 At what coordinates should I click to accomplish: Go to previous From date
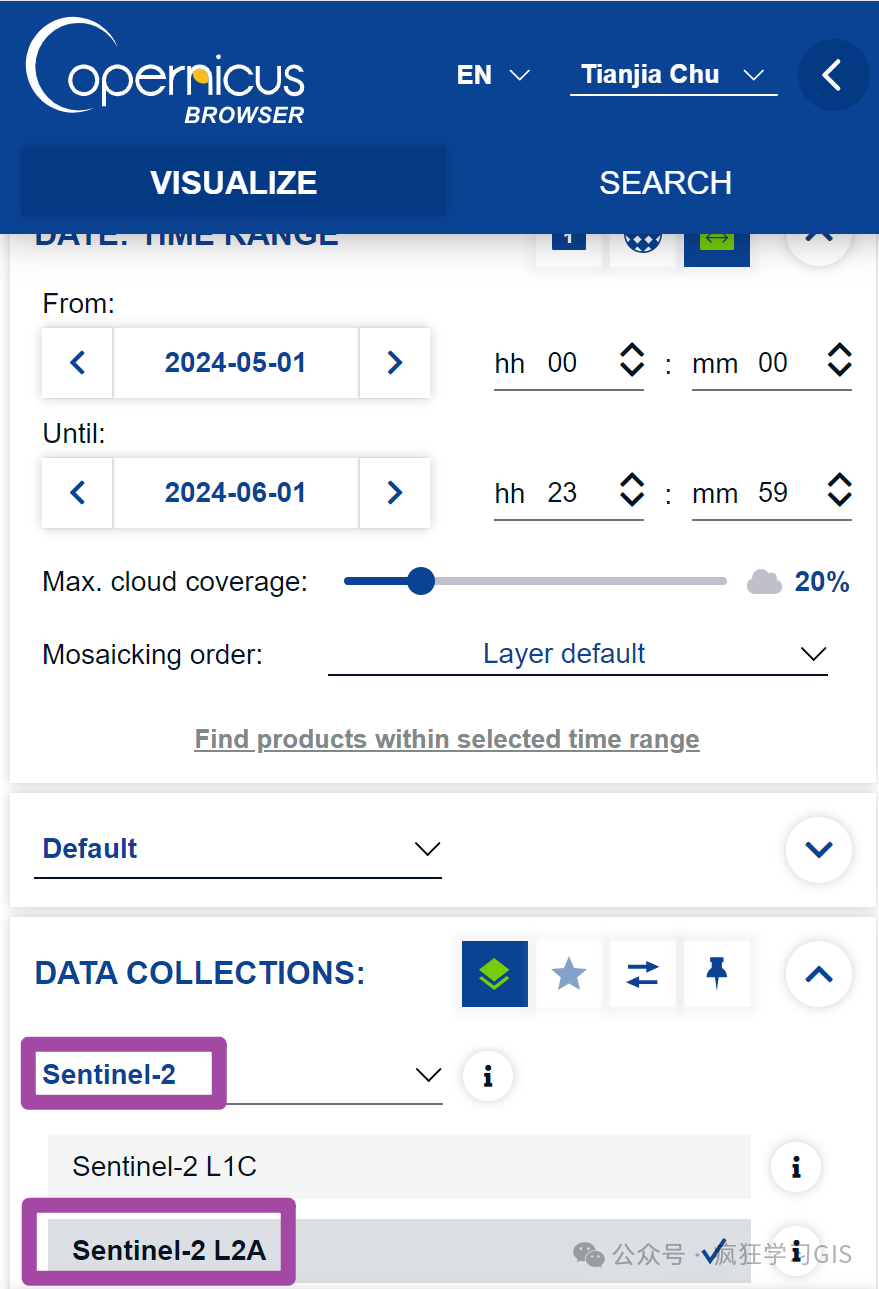(x=78, y=362)
